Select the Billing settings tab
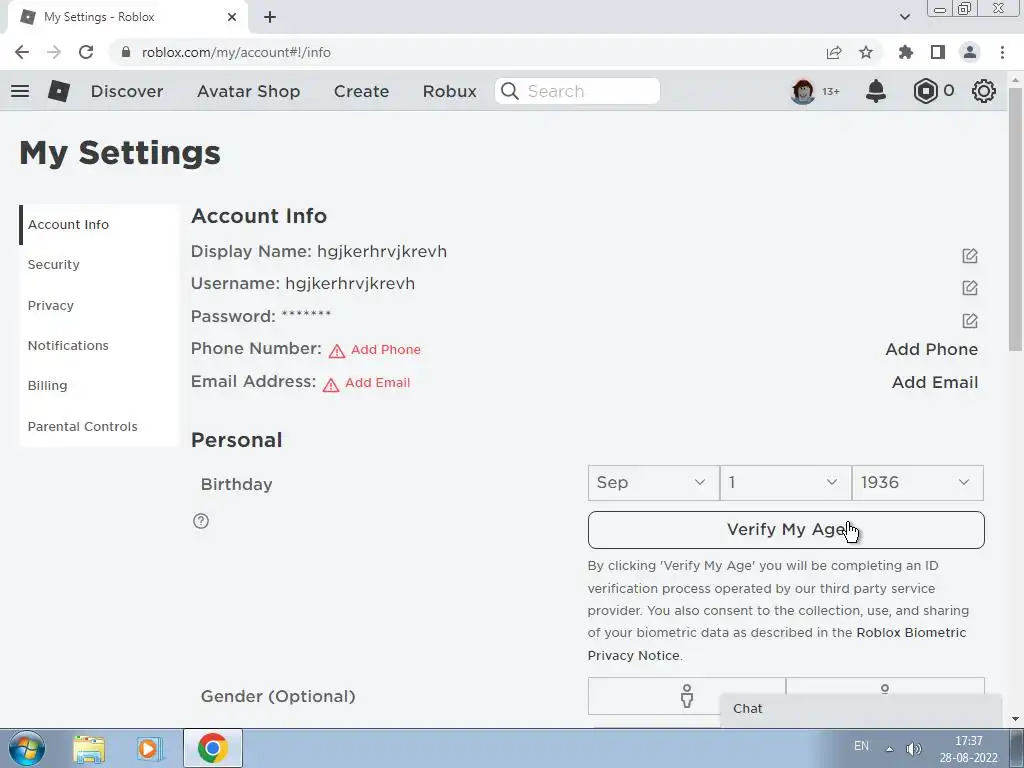The height and width of the screenshot is (768, 1024). (99, 386)
